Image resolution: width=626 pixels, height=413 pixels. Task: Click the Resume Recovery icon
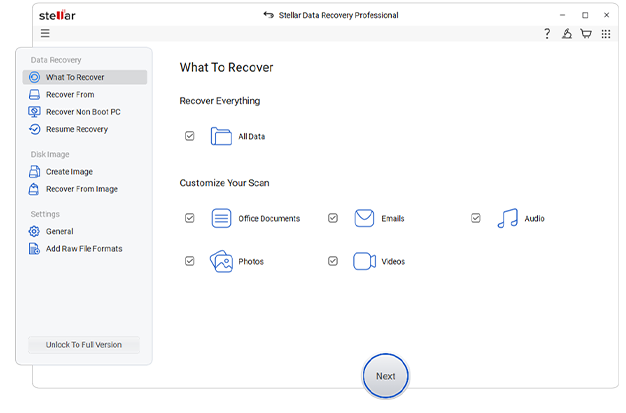pyautogui.click(x=34, y=129)
